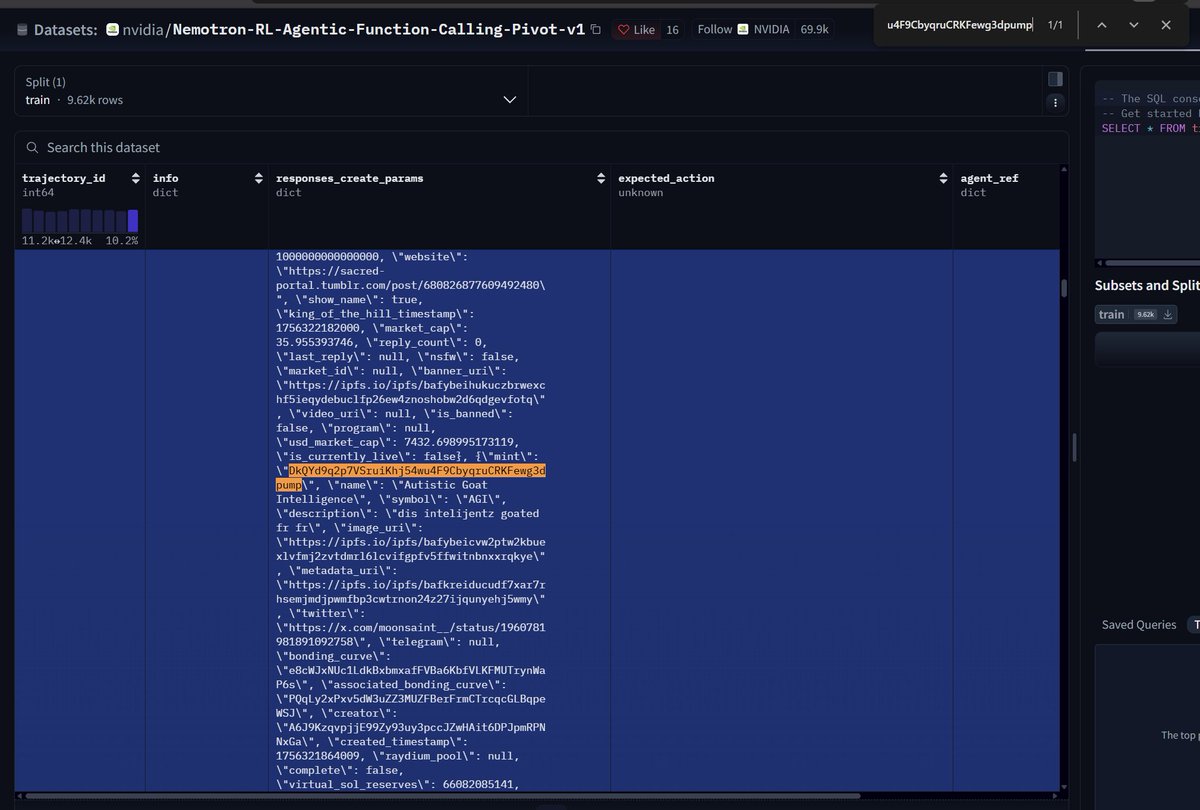Click the Datasets database icon
The width and height of the screenshot is (1200, 810).
tap(23, 31)
